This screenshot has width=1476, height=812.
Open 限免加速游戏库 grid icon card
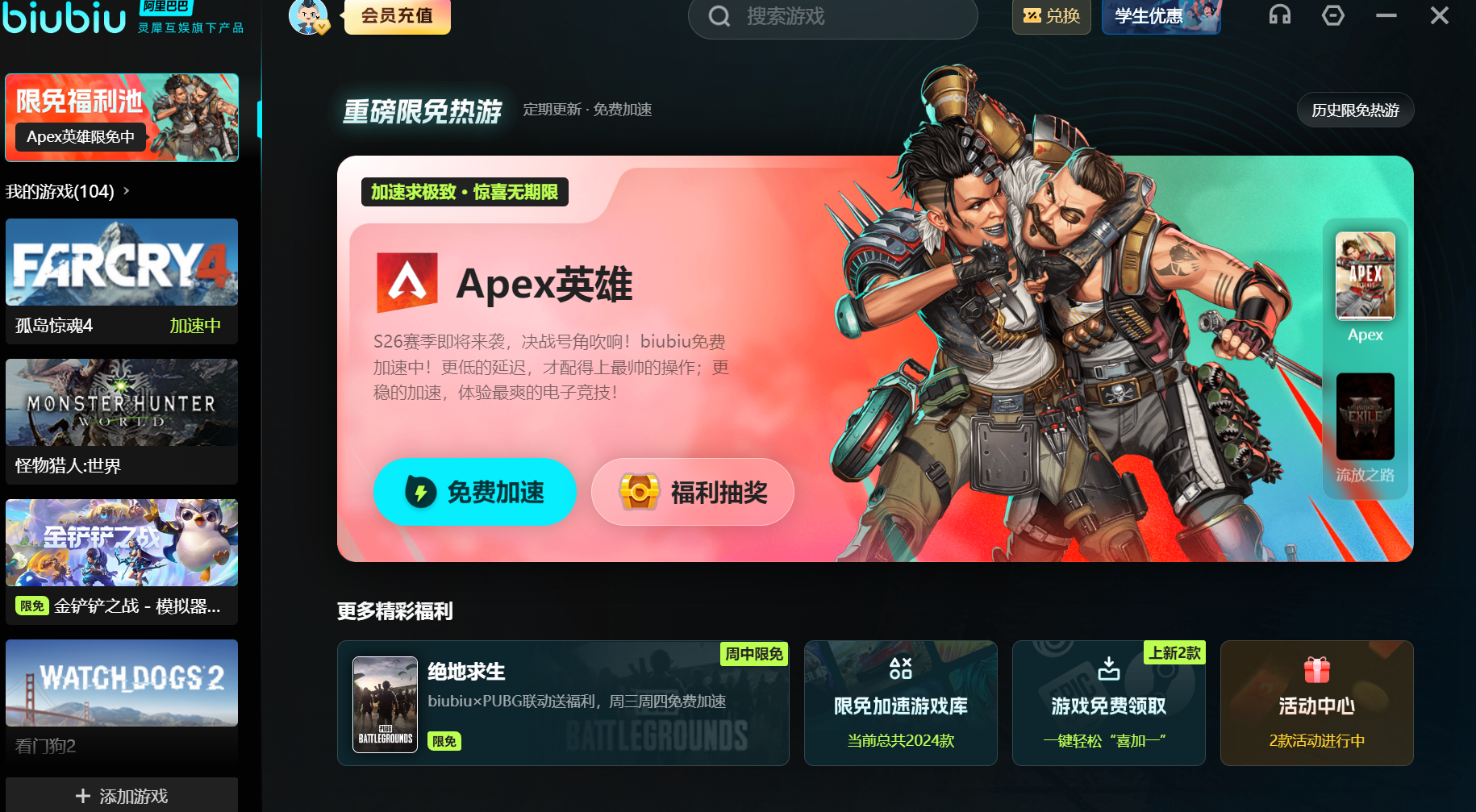[x=901, y=703]
